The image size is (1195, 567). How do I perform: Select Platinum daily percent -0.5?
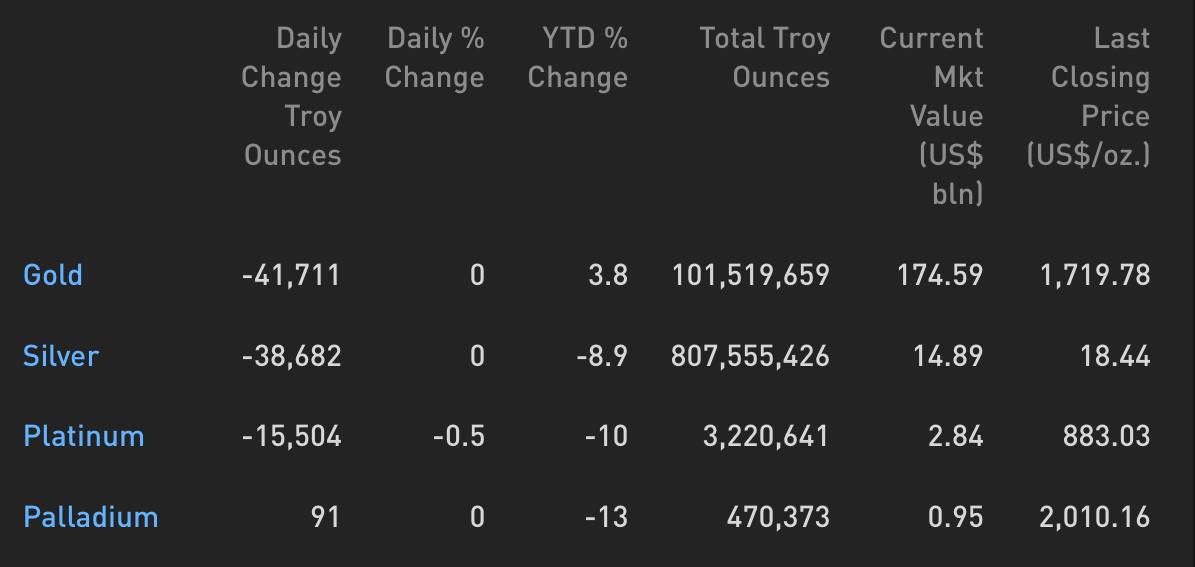coord(459,437)
